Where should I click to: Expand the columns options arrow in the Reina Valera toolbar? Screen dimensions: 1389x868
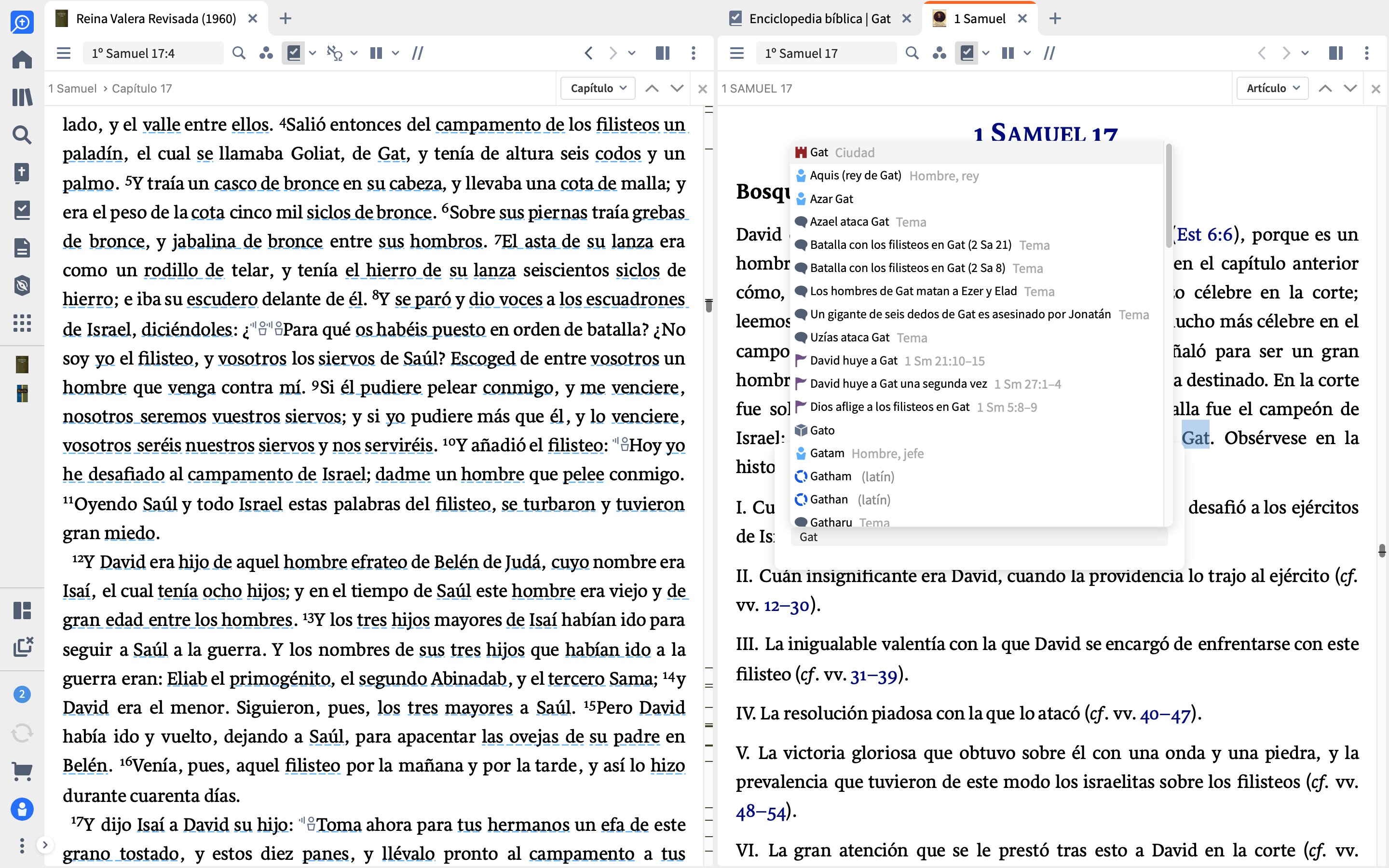pyautogui.click(x=395, y=54)
